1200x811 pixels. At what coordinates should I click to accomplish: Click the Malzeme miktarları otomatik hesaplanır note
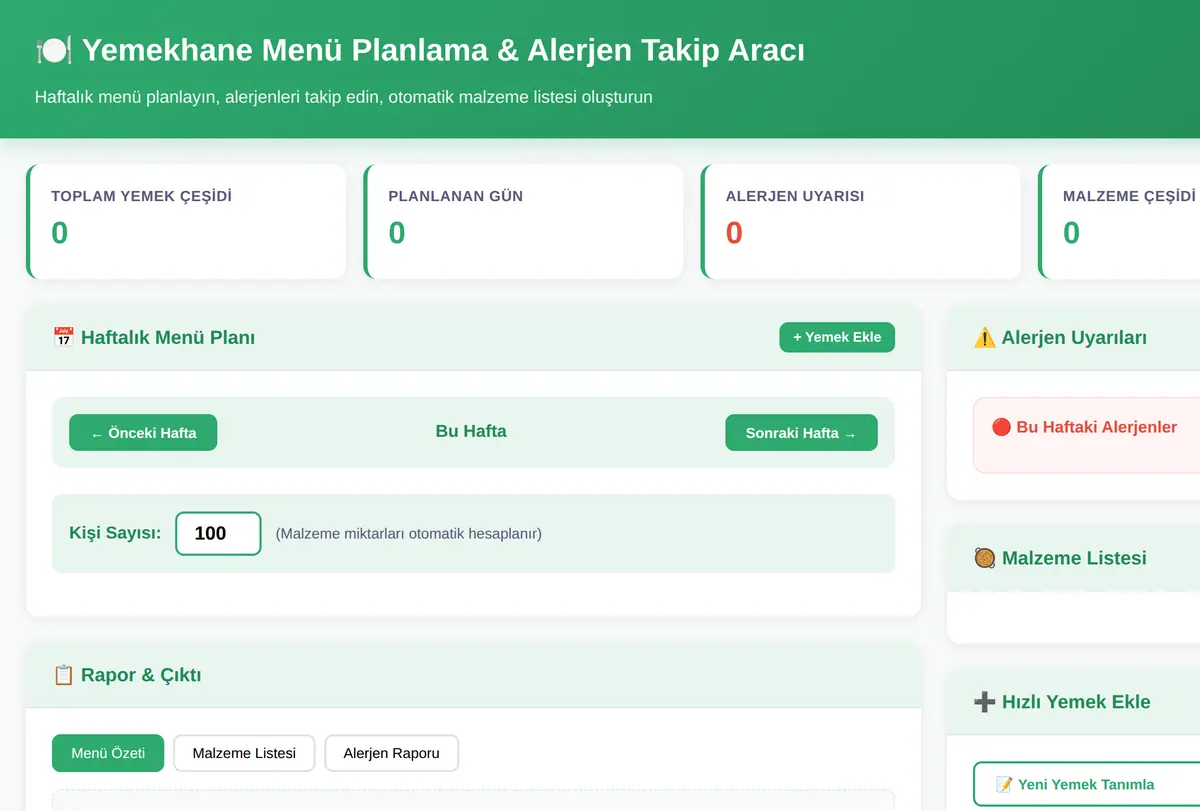pyautogui.click(x=408, y=534)
